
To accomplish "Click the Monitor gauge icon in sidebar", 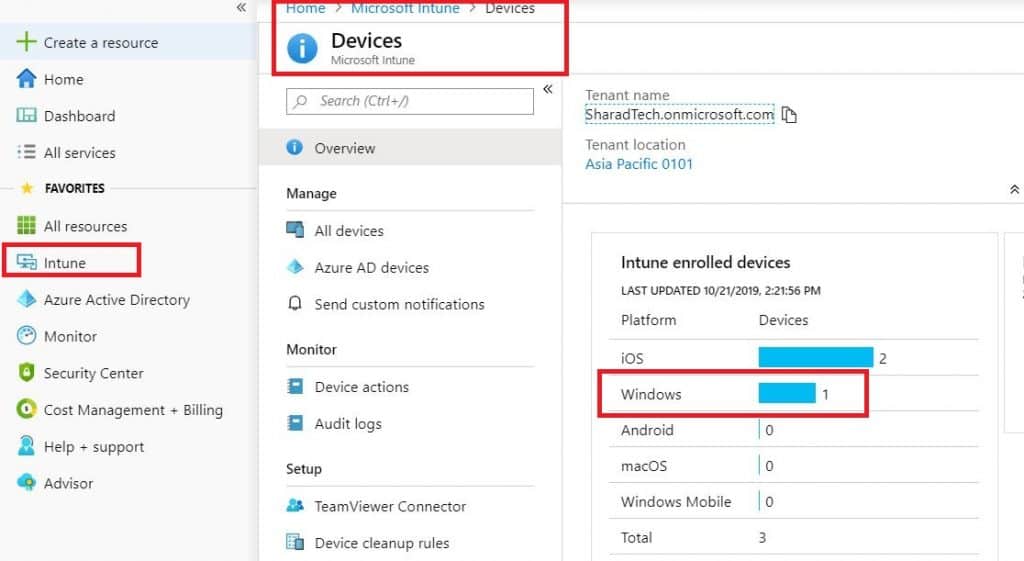I will (x=26, y=336).
